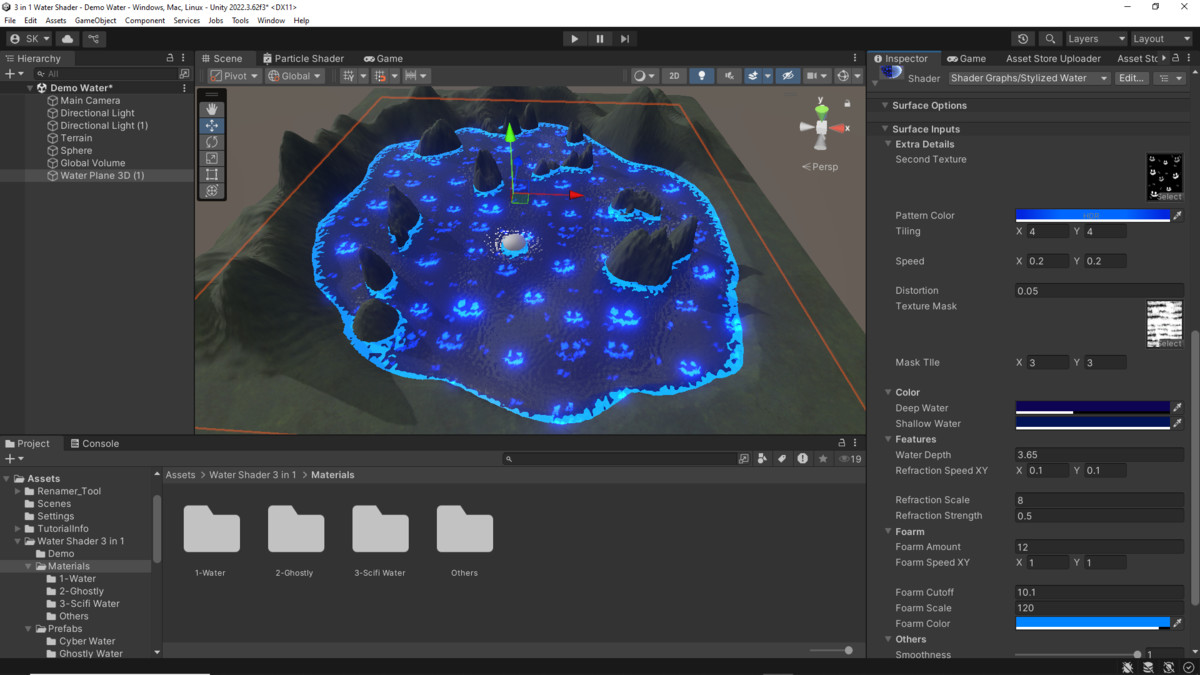The width and height of the screenshot is (1200, 675).
Task: Click the Water Depth value field
Action: click(1099, 455)
